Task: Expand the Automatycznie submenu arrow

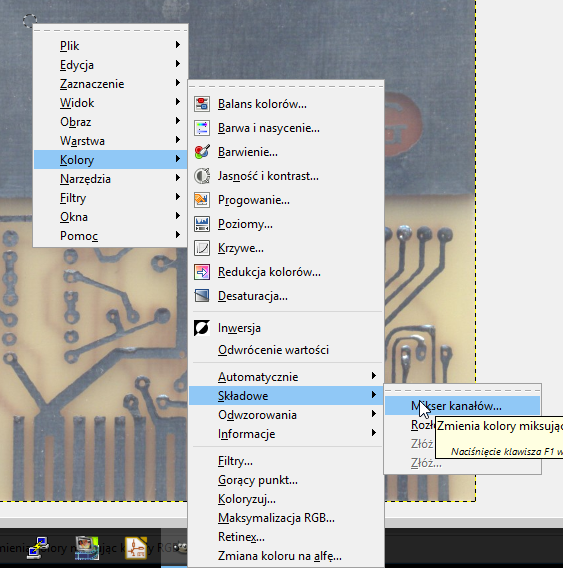Action: pyautogui.click(x=374, y=376)
